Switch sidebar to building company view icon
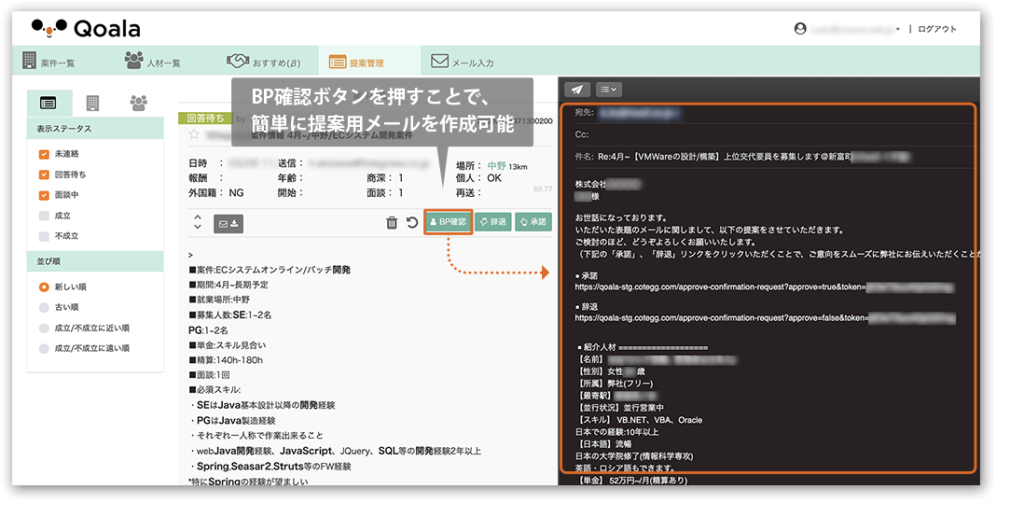 click(93, 103)
